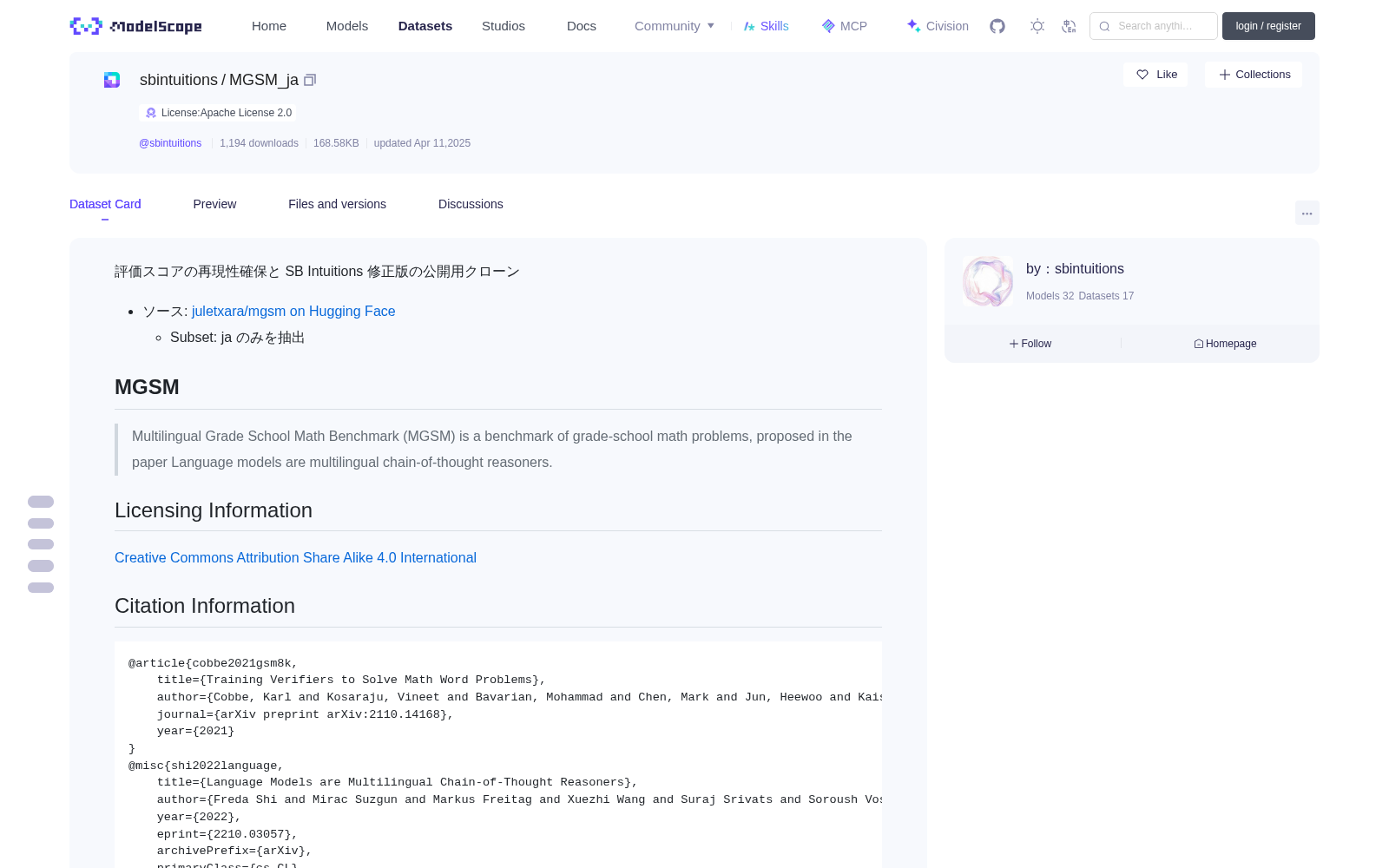Switch to the Preview tab
The image size is (1389, 868).
[214, 204]
